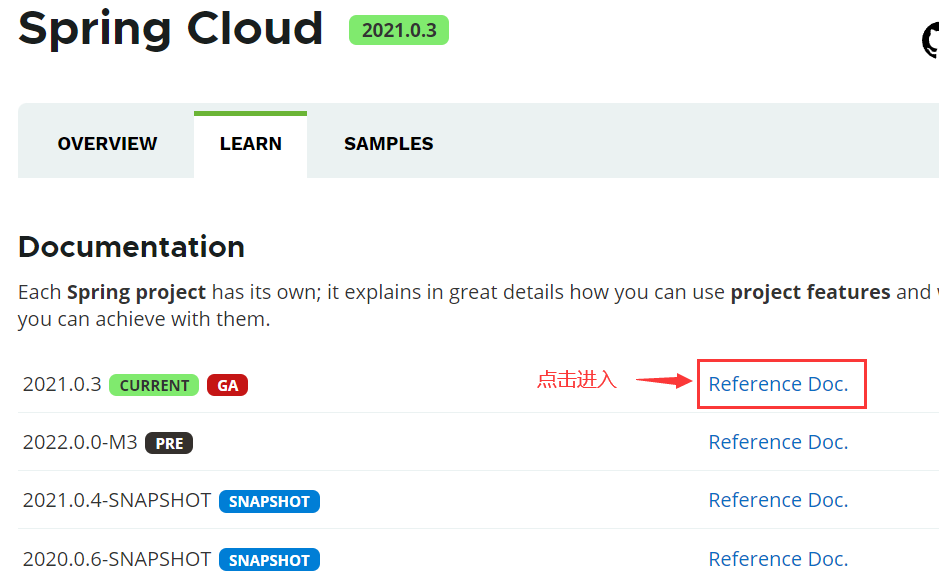The image size is (939, 583).
Task: Open Reference Doc for 2021.0.4-SNAPSHOT
Action: click(x=778, y=500)
